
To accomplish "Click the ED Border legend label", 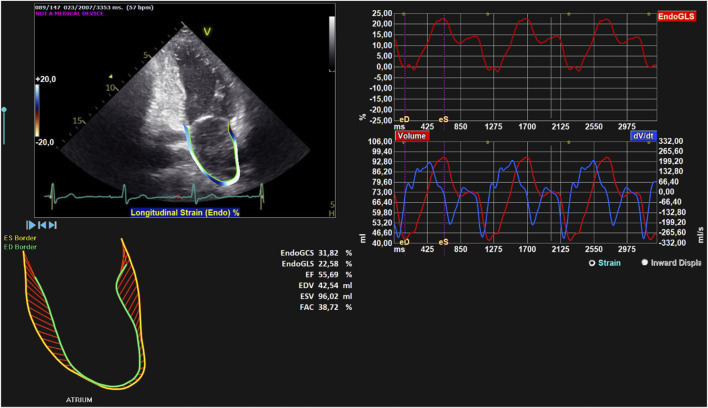I will coord(20,247).
